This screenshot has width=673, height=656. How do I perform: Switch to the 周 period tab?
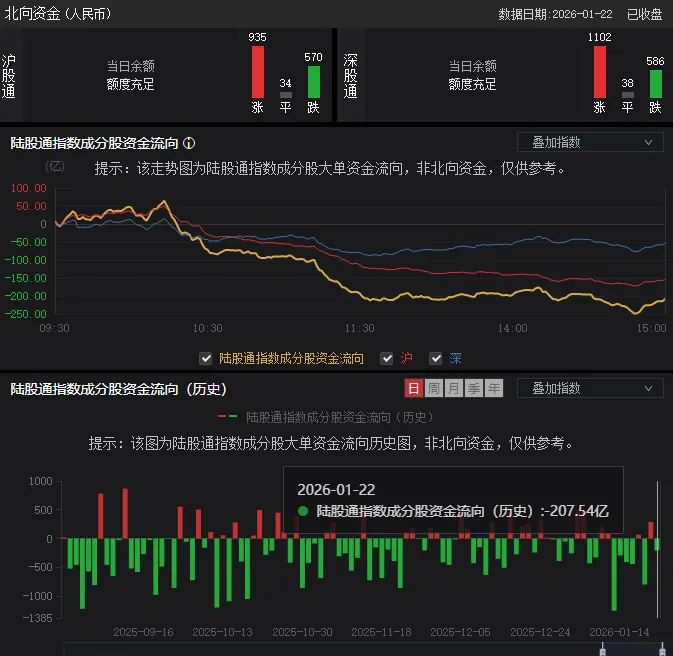[x=434, y=389]
